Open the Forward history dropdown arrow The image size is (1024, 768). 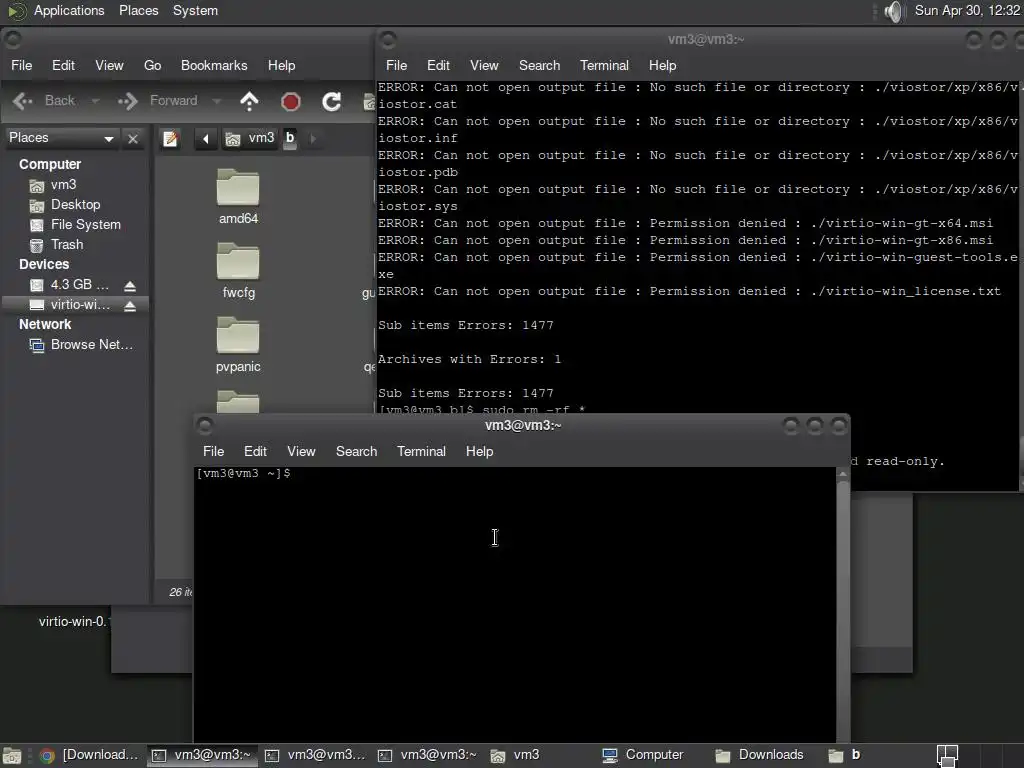click(217, 101)
